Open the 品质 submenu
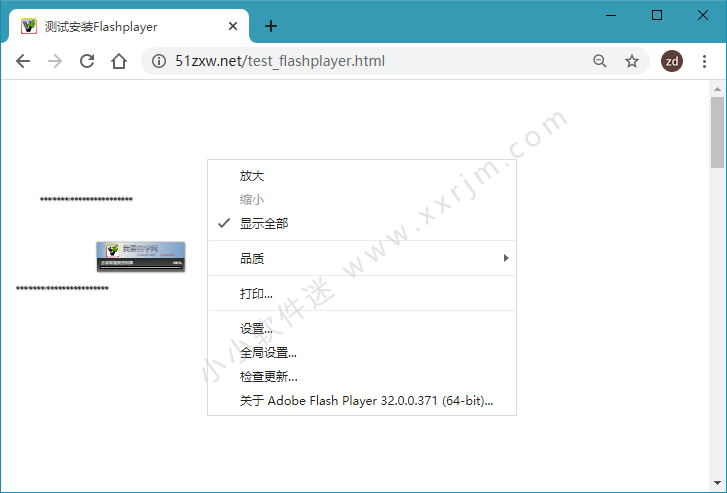 pyautogui.click(x=362, y=258)
